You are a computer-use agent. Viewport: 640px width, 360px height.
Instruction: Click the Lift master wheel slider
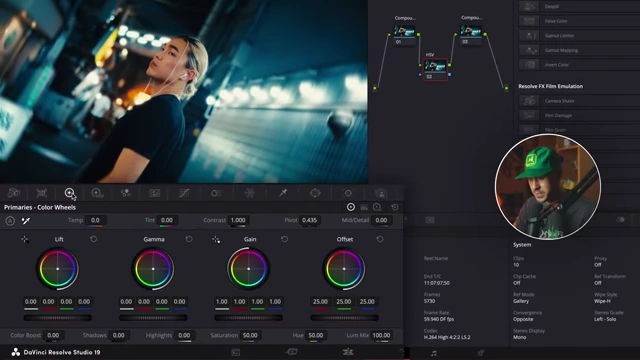58,318
